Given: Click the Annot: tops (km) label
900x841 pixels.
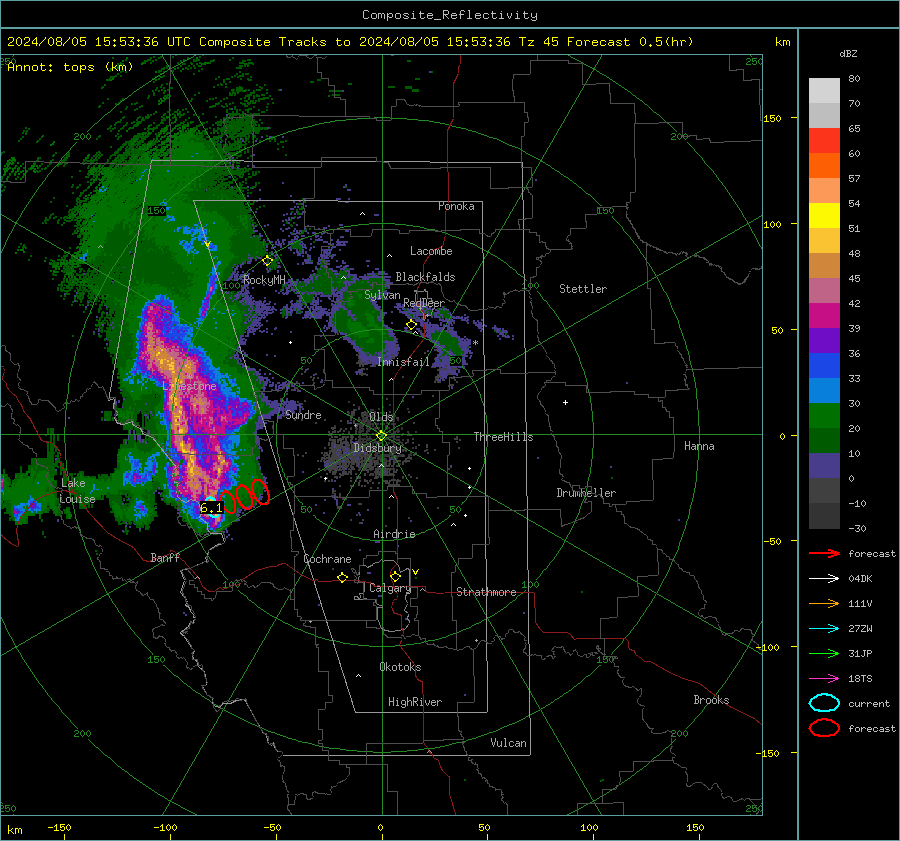Looking at the screenshot, I should tap(70, 67).
